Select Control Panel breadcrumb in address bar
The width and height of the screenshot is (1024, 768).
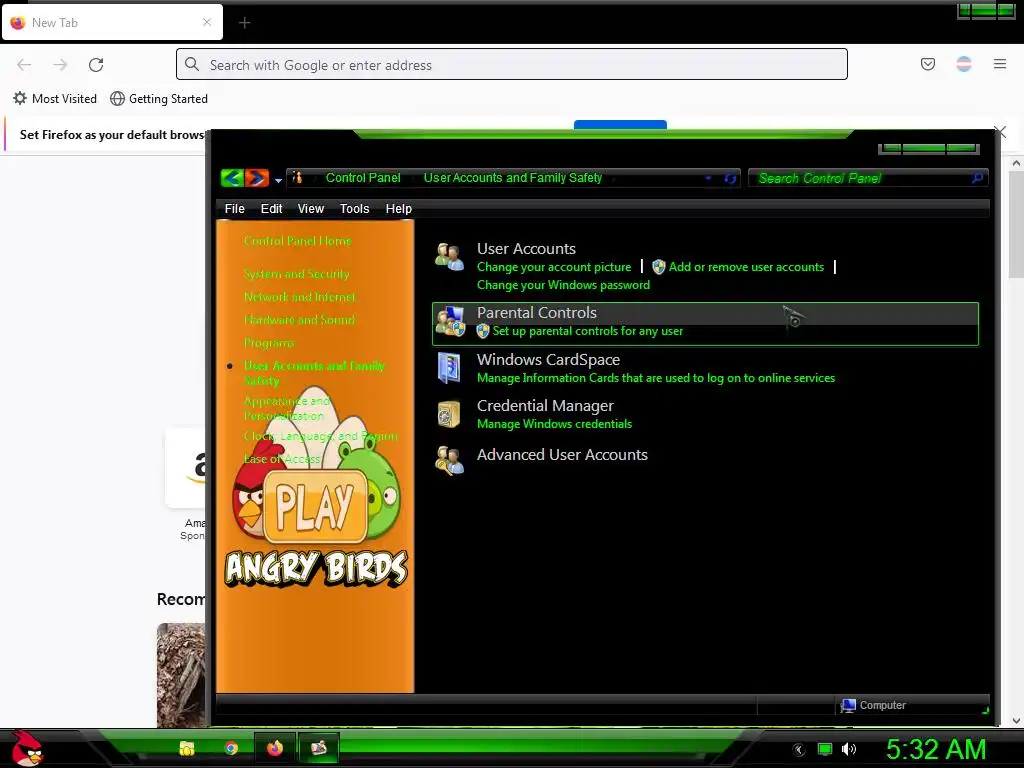pos(363,178)
